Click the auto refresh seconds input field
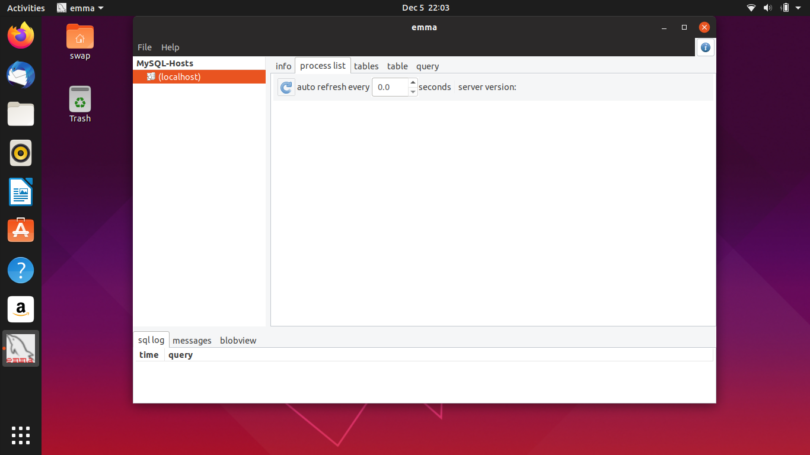The height and width of the screenshot is (455, 810). pyautogui.click(x=391, y=87)
